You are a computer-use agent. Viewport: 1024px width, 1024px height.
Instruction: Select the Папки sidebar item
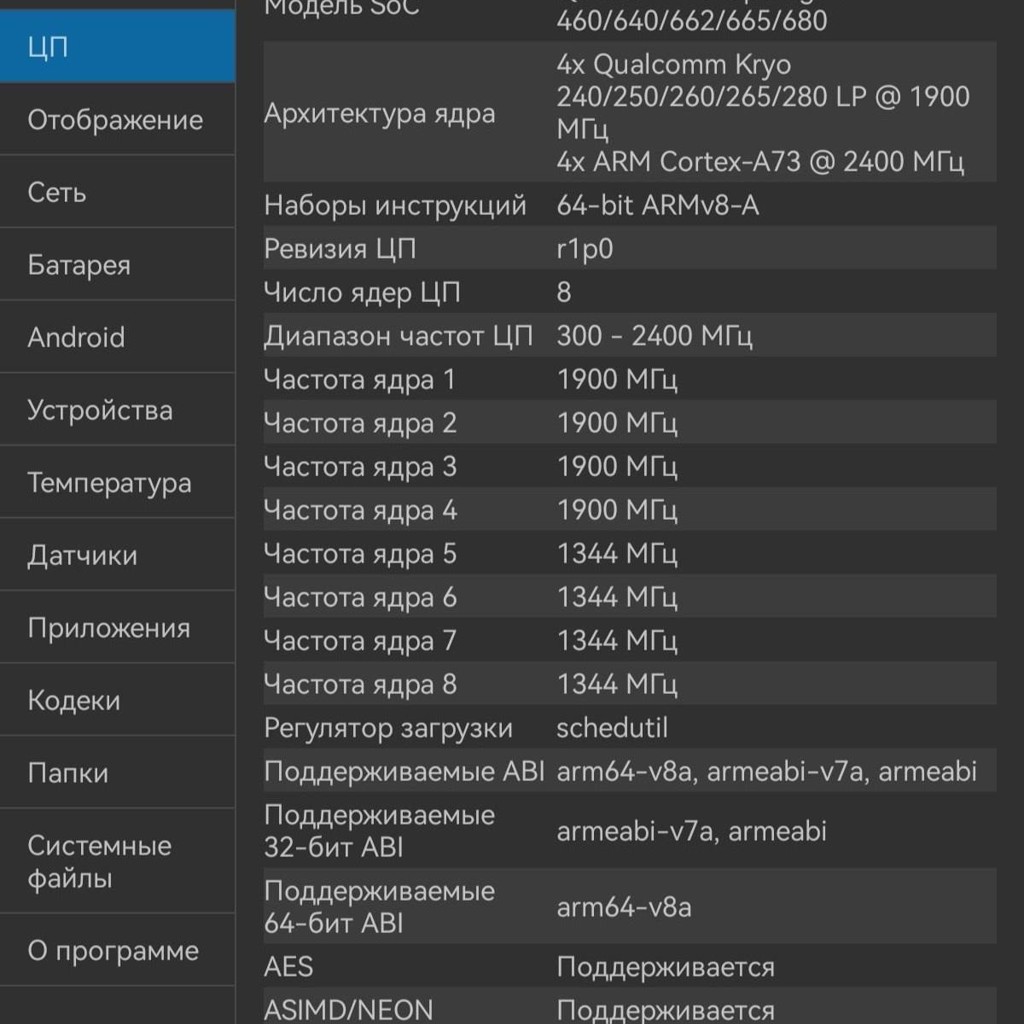click(118, 772)
